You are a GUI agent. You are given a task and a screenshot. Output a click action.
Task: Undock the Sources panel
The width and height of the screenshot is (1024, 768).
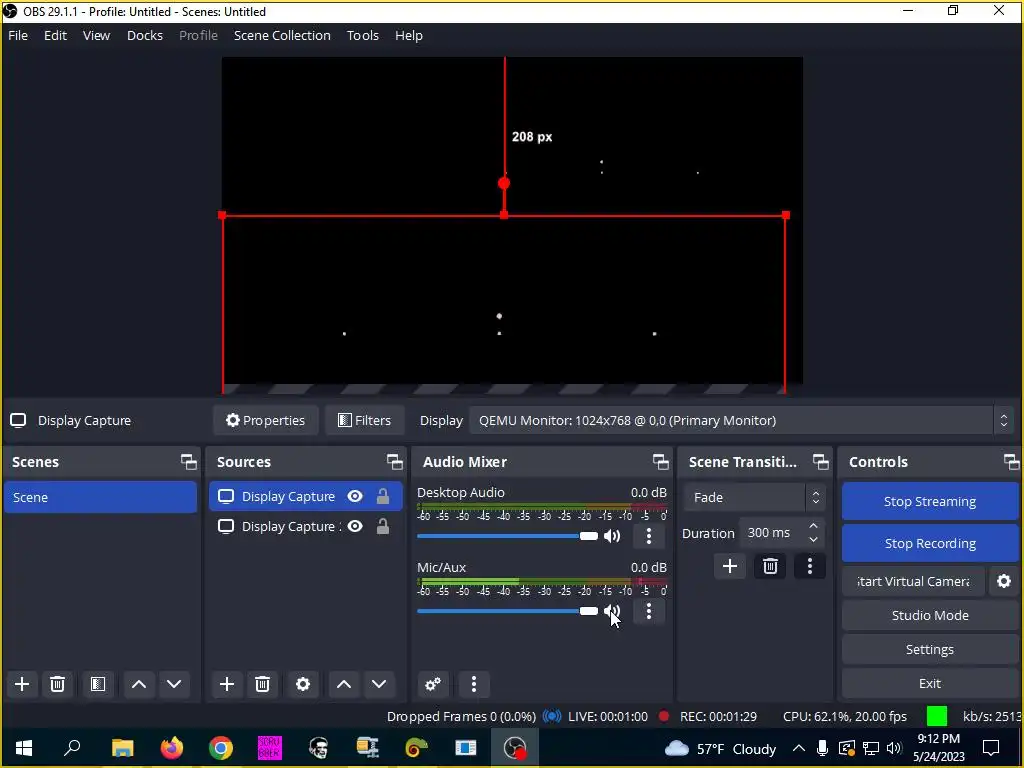(x=394, y=462)
